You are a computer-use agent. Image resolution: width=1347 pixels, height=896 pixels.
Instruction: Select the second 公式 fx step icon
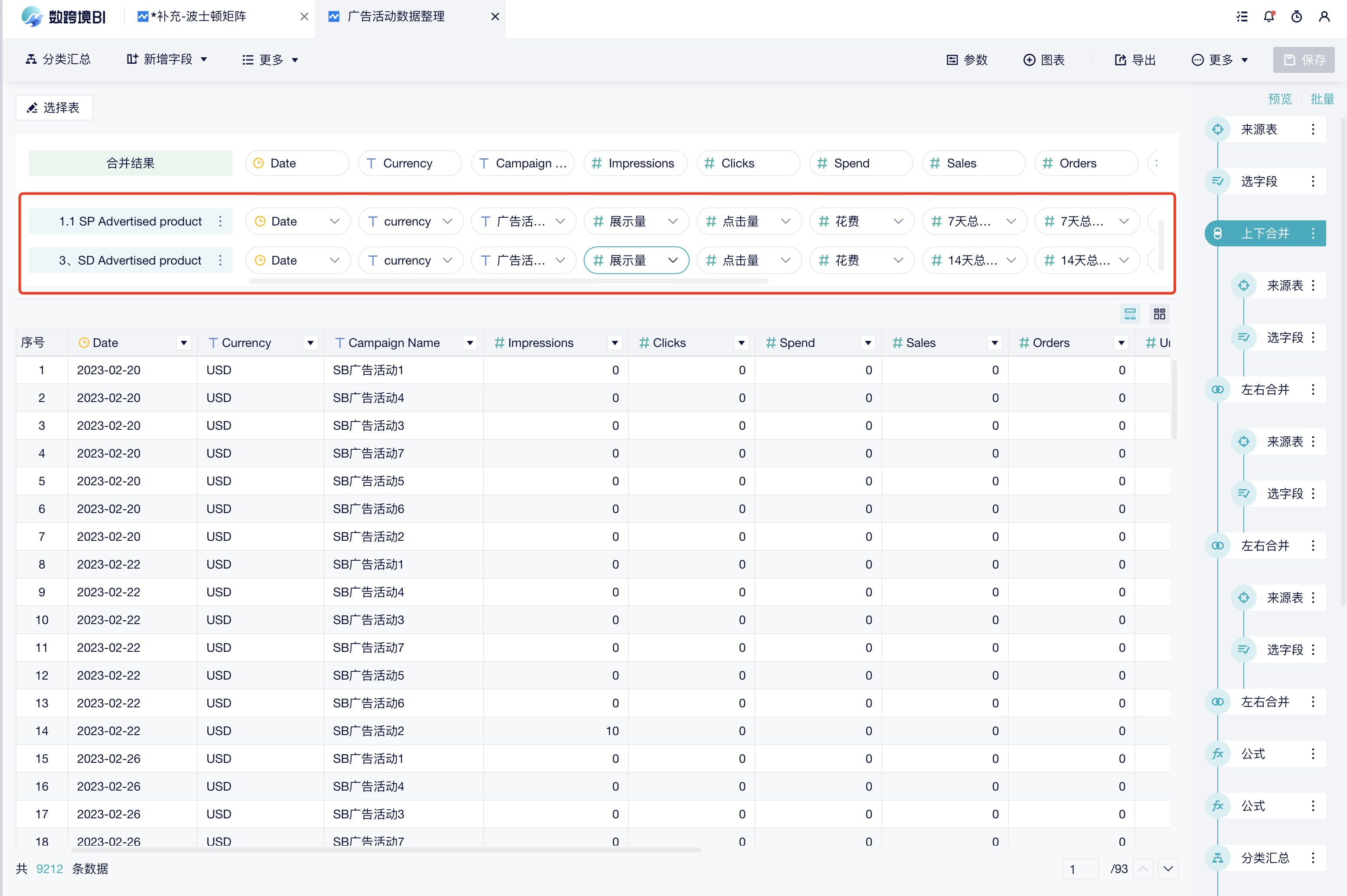(1218, 806)
